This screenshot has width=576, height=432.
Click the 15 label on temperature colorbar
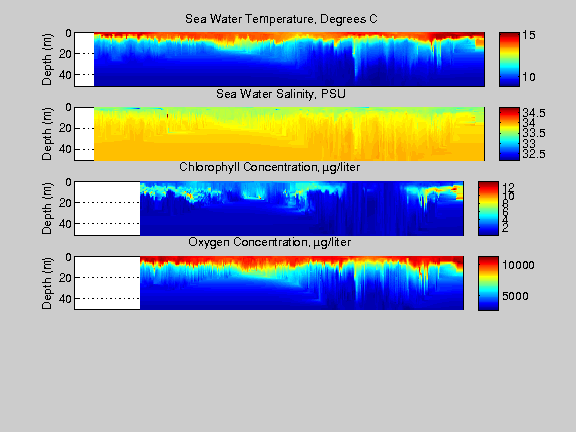(529, 35)
